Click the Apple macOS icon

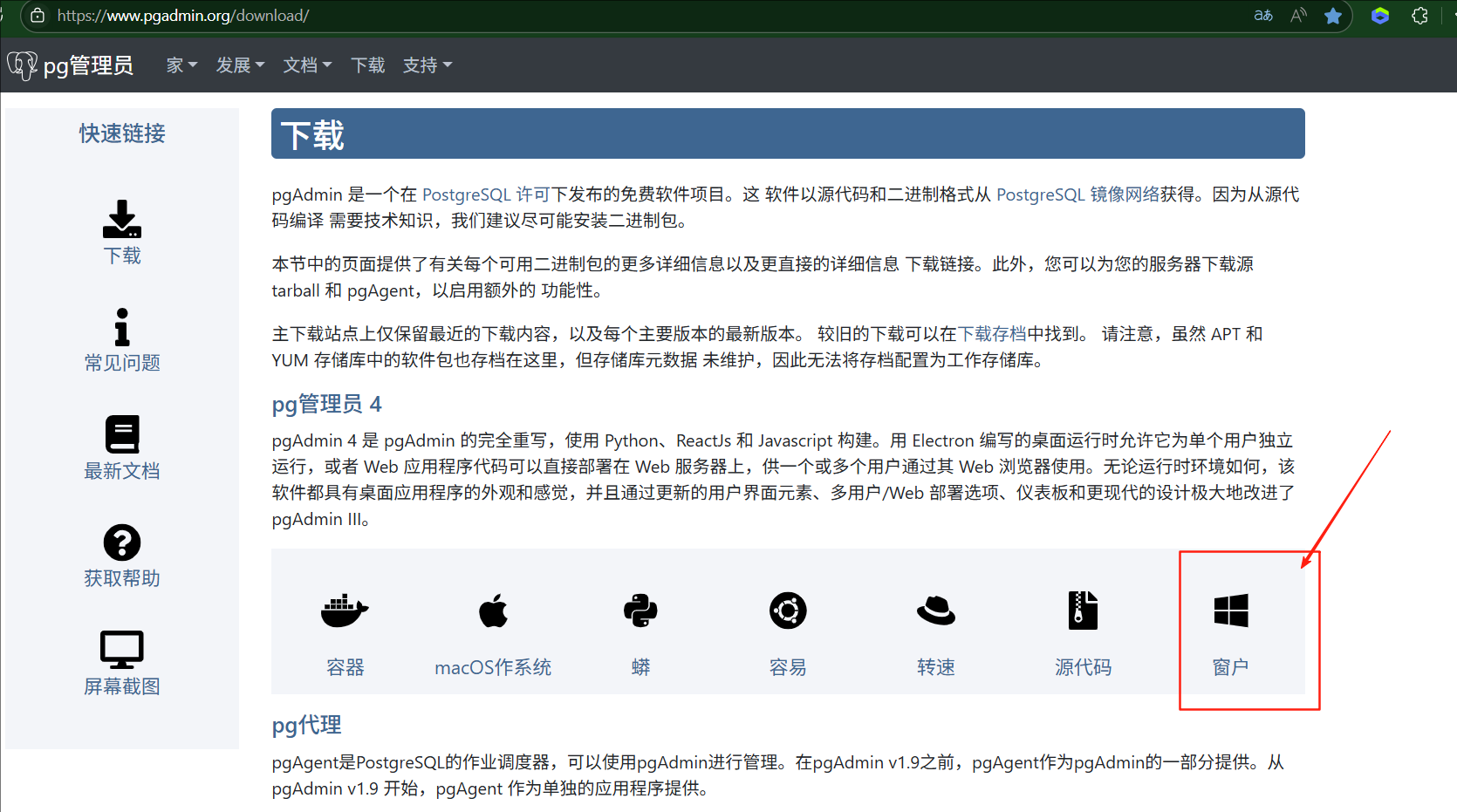[493, 611]
